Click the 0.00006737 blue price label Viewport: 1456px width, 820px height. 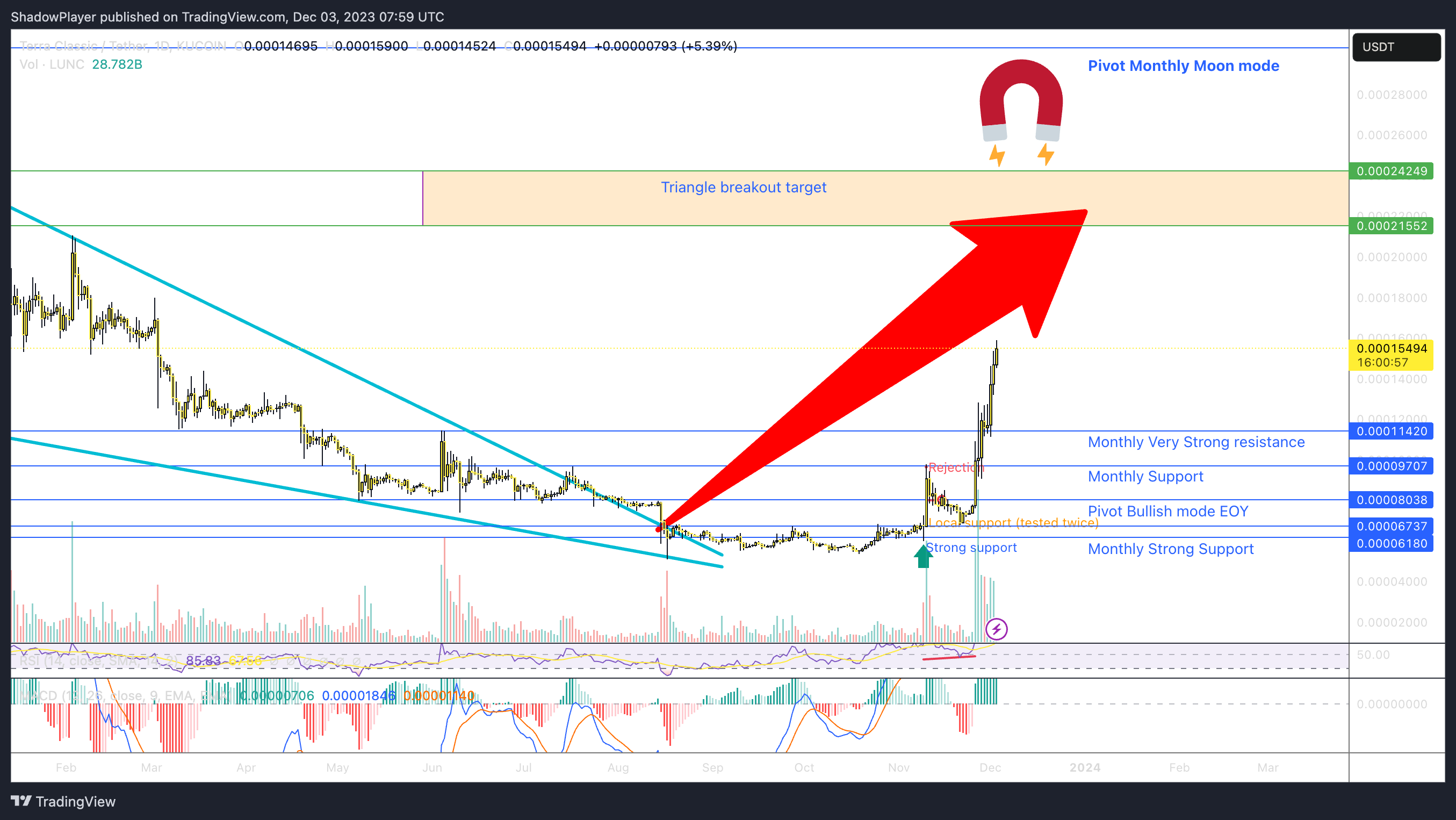[x=1391, y=526]
